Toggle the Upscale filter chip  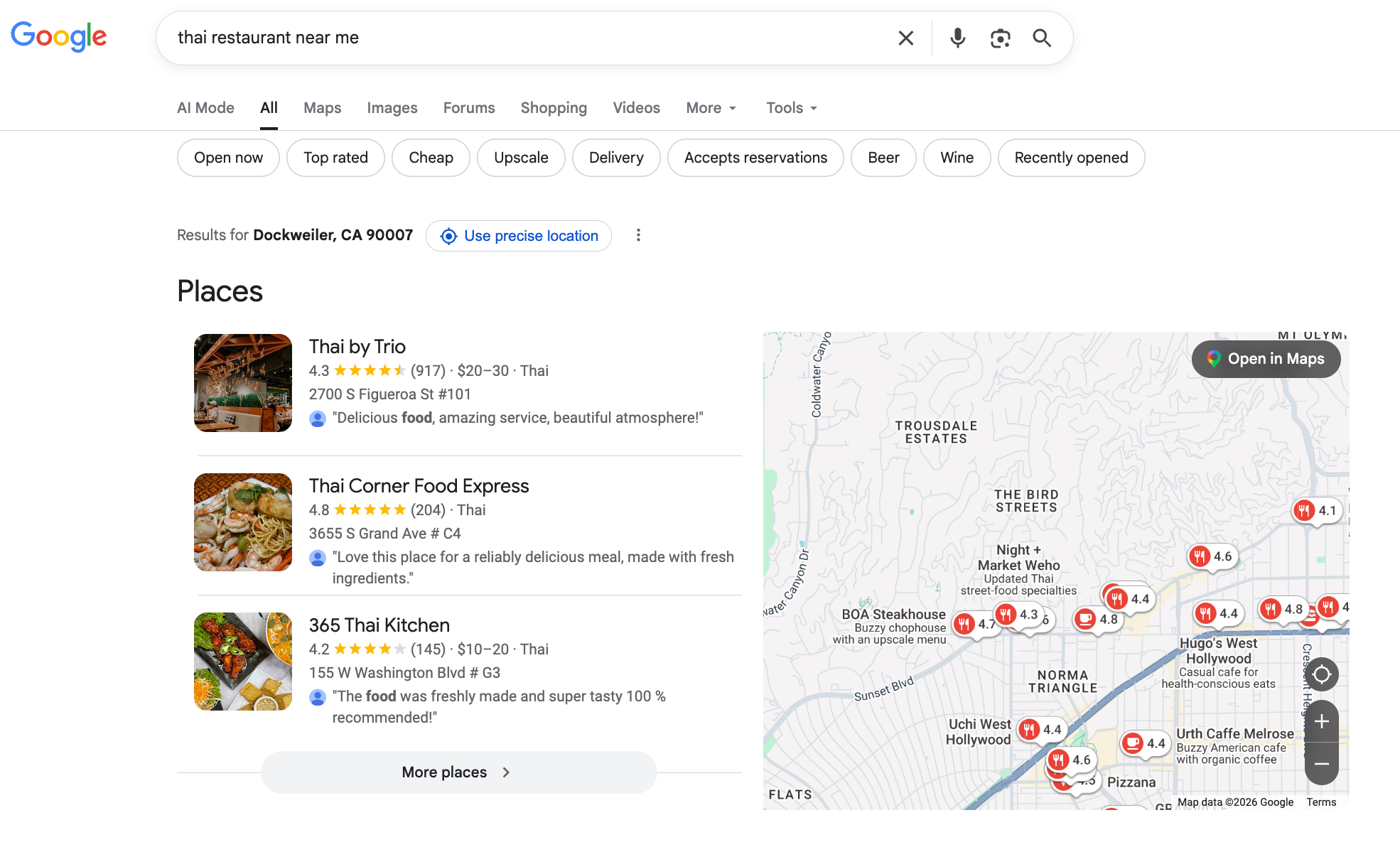pyautogui.click(x=521, y=158)
